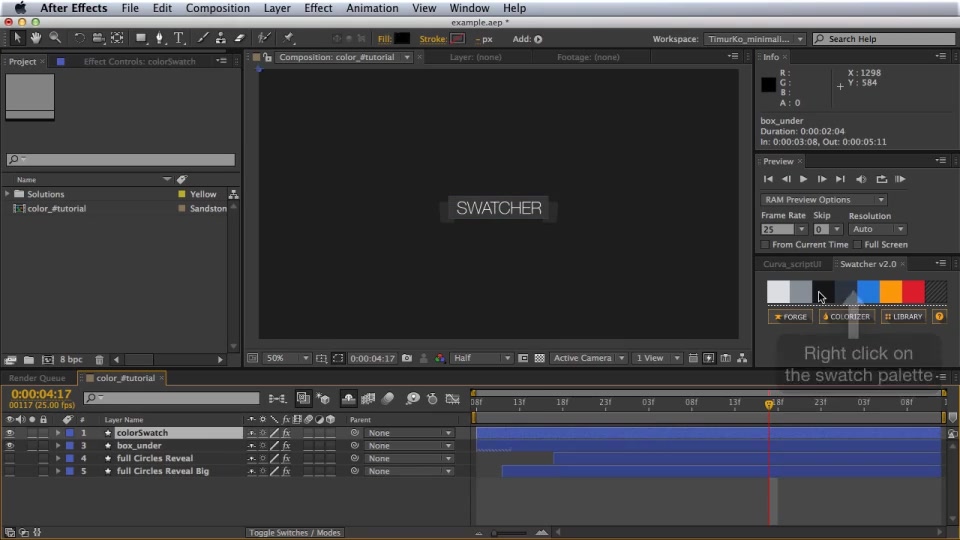Expand the Solutions folder
The image size is (960, 540).
pos(7,194)
